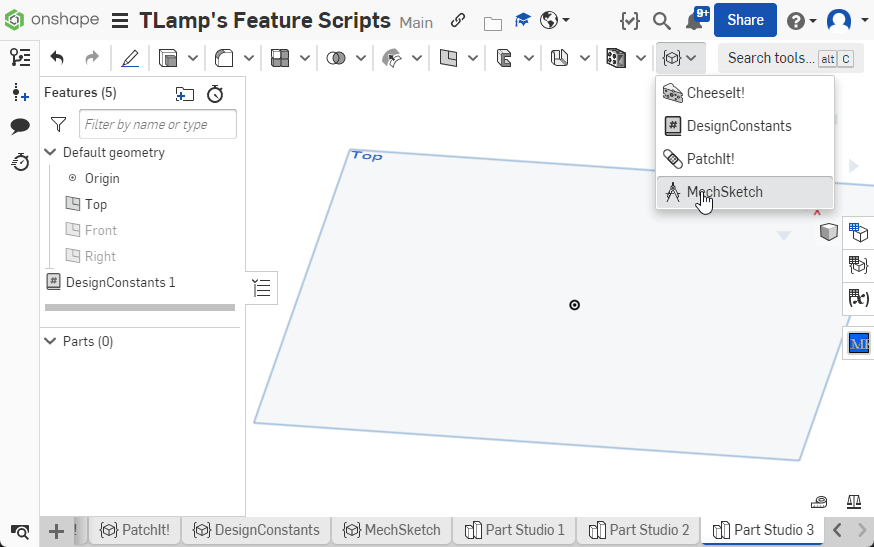The height and width of the screenshot is (547, 874).
Task: Click the feature filter funnel icon
Action: pos(59,124)
